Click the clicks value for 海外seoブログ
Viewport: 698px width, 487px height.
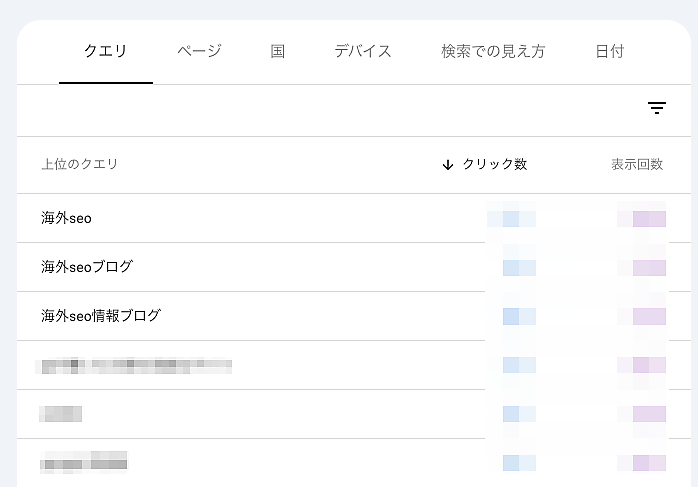tap(513, 267)
